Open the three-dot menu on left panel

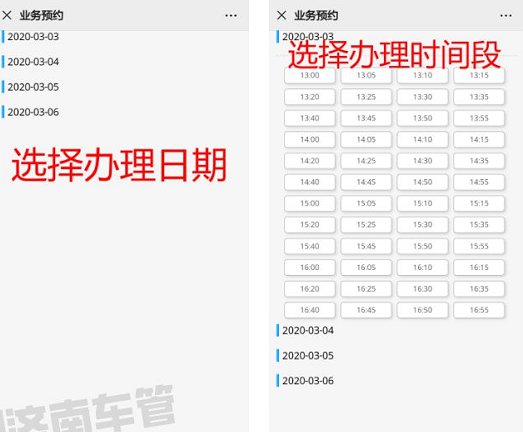tap(231, 16)
